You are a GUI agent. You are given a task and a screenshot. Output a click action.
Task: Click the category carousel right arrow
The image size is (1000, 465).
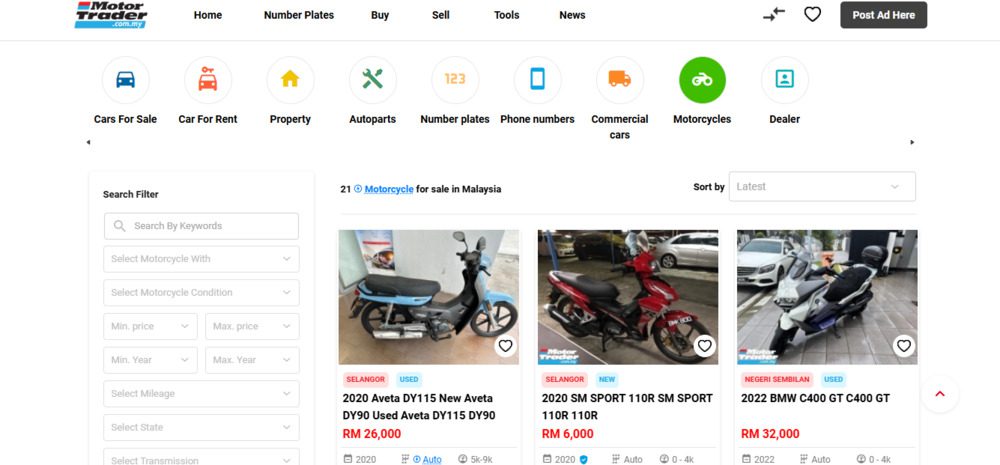coord(912,142)
